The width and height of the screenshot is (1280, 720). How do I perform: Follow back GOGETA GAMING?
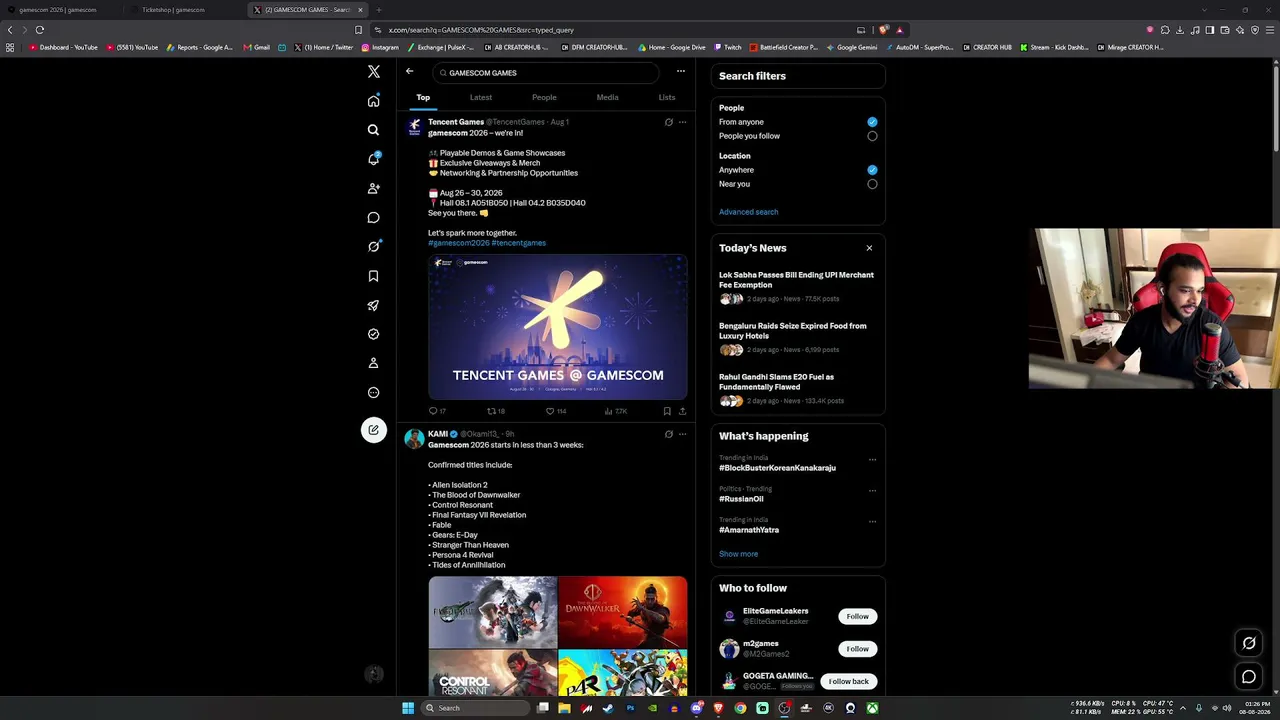[848, 681]
